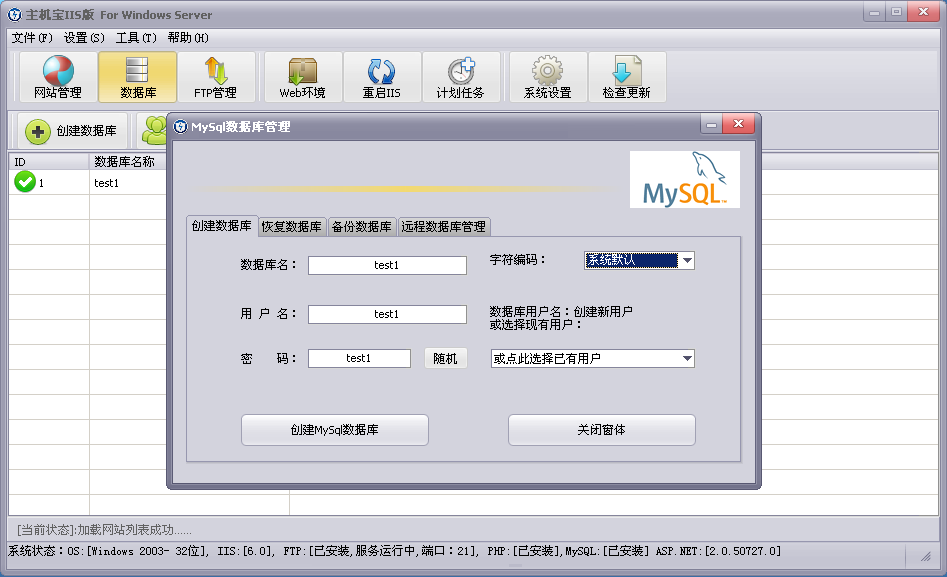Open the Web环境 toolbar icon
Viewport: 947px width, 577px height.
click(303, 77)
